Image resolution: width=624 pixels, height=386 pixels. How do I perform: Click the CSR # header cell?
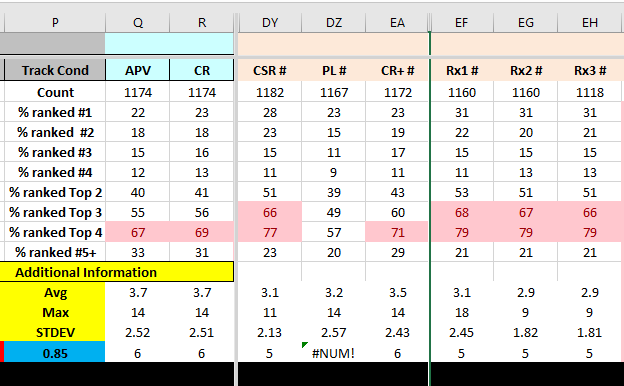[x=270, y=70]
